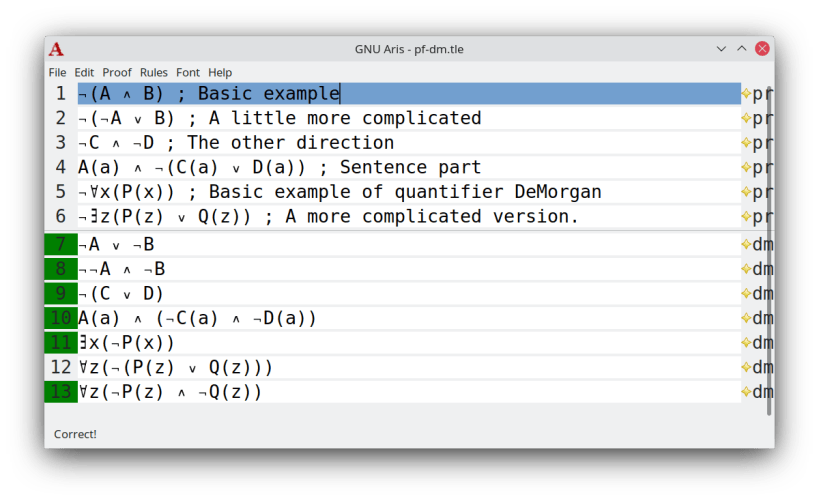Click the rule icon on line 4
The image size is (819, 501).
[746, 168]
